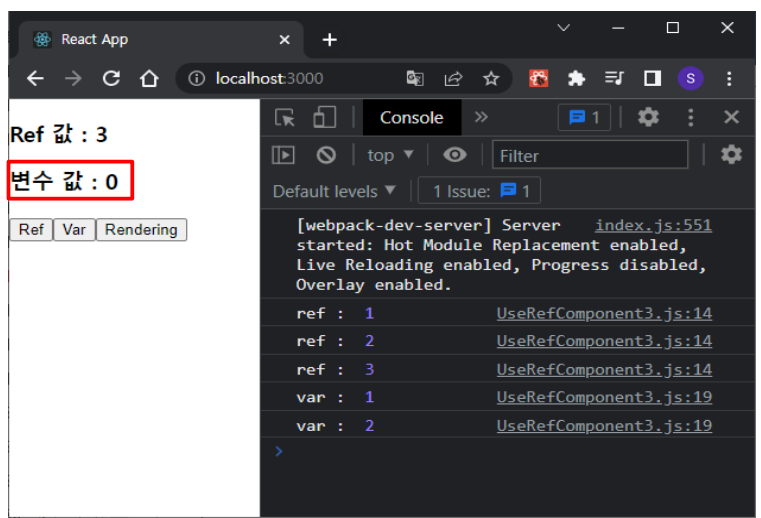This screenshot has height=518, width=761.
Task: Open source link for var : 2
Action: point(604,426)
